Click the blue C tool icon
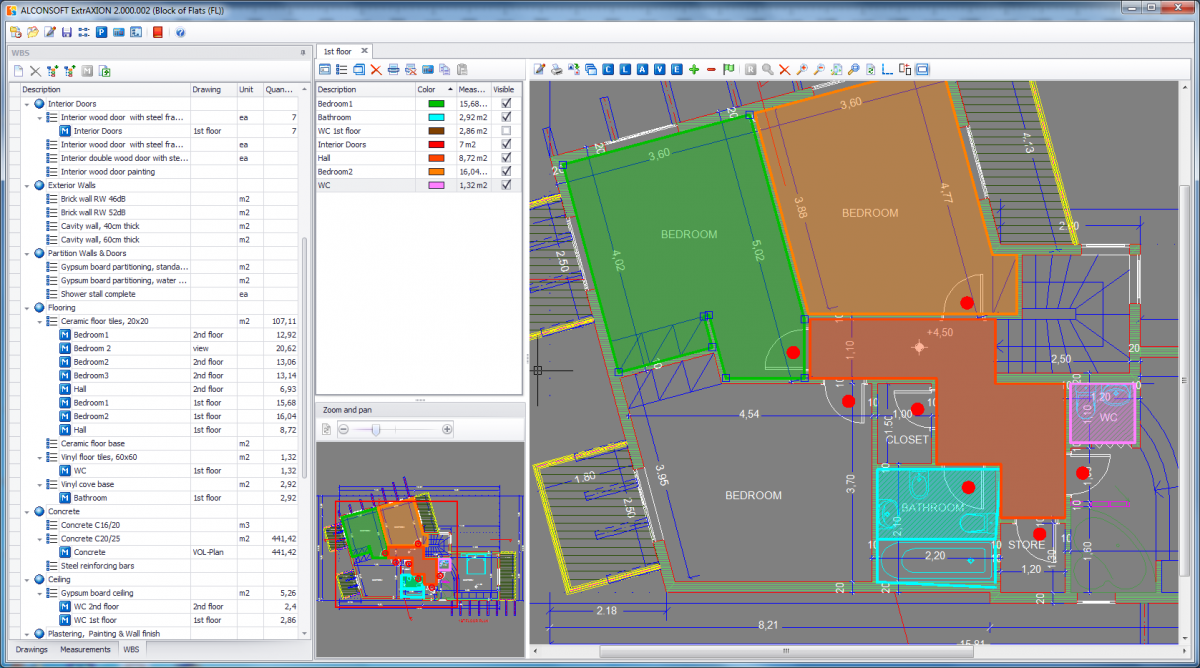 click(608, 69)
